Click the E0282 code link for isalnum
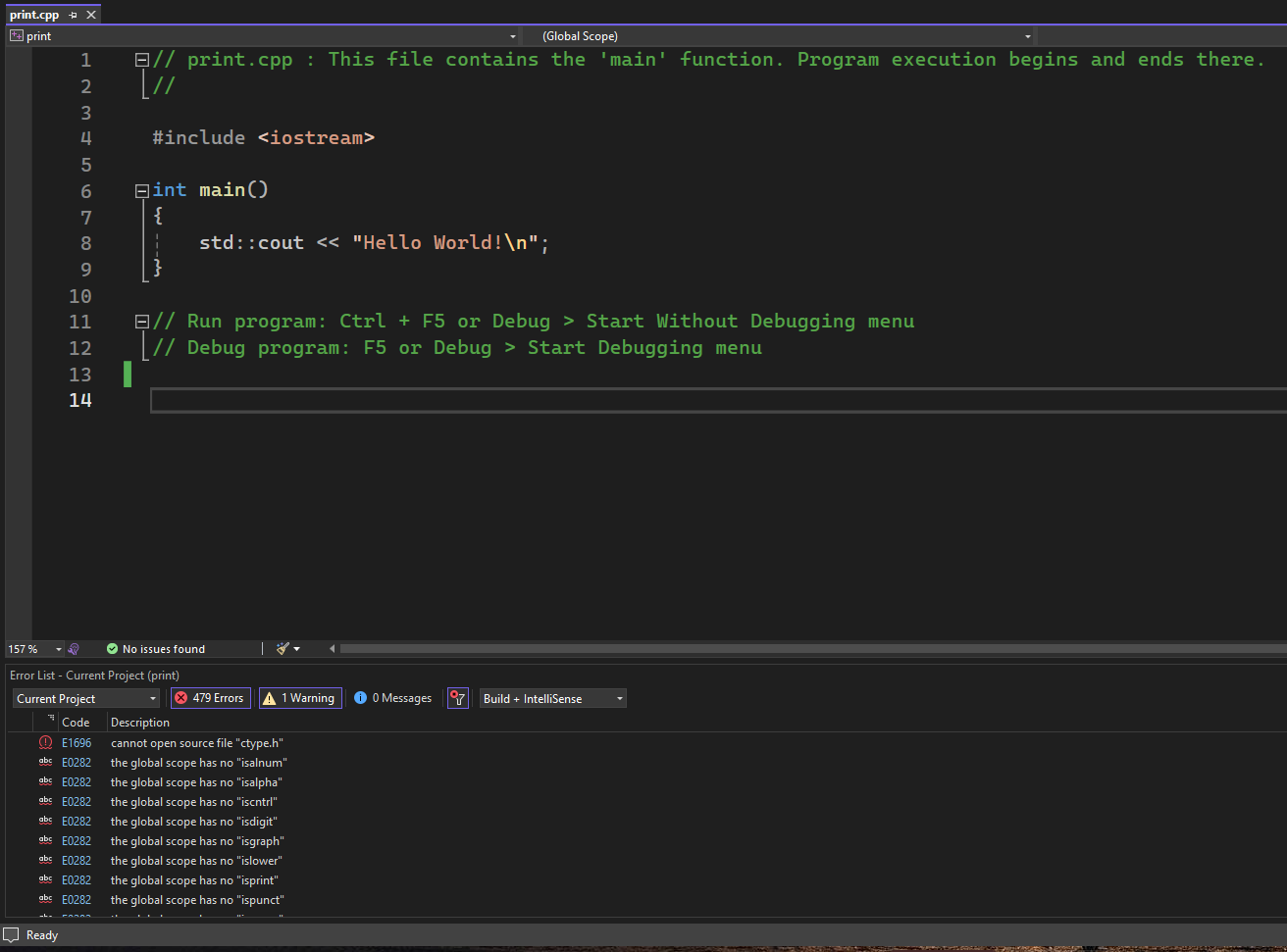The height and width of the screenshot is (952, 1287). (x=77, y=763)
